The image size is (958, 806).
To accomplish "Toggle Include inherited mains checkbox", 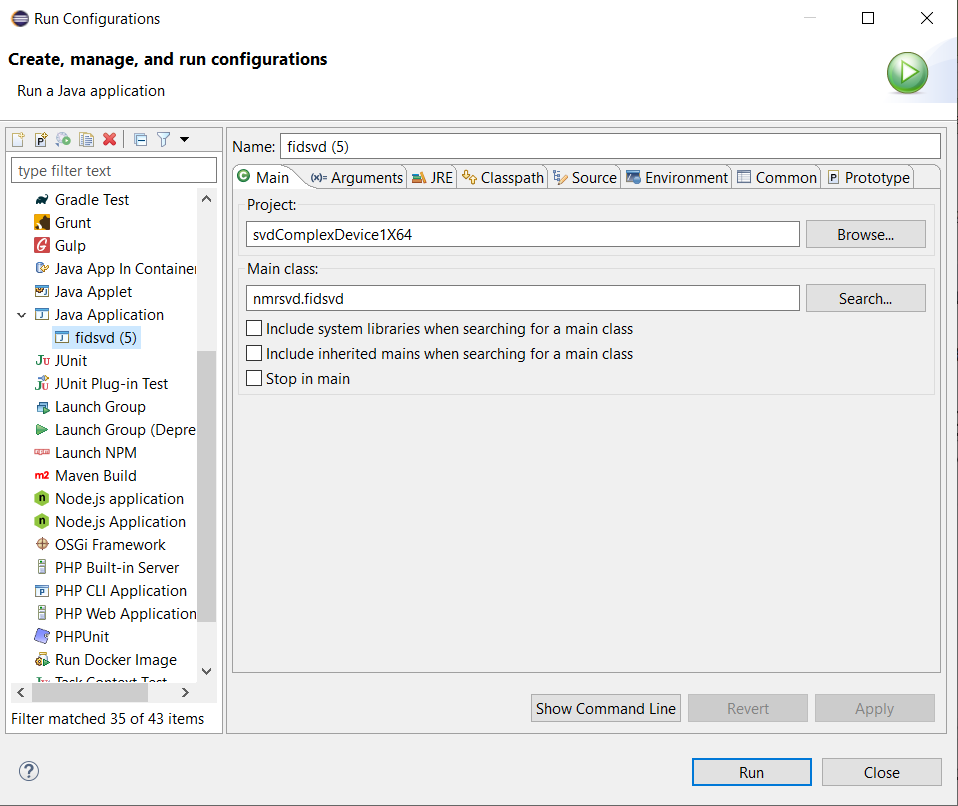I will pyautogui.click(x=255, y=354).
